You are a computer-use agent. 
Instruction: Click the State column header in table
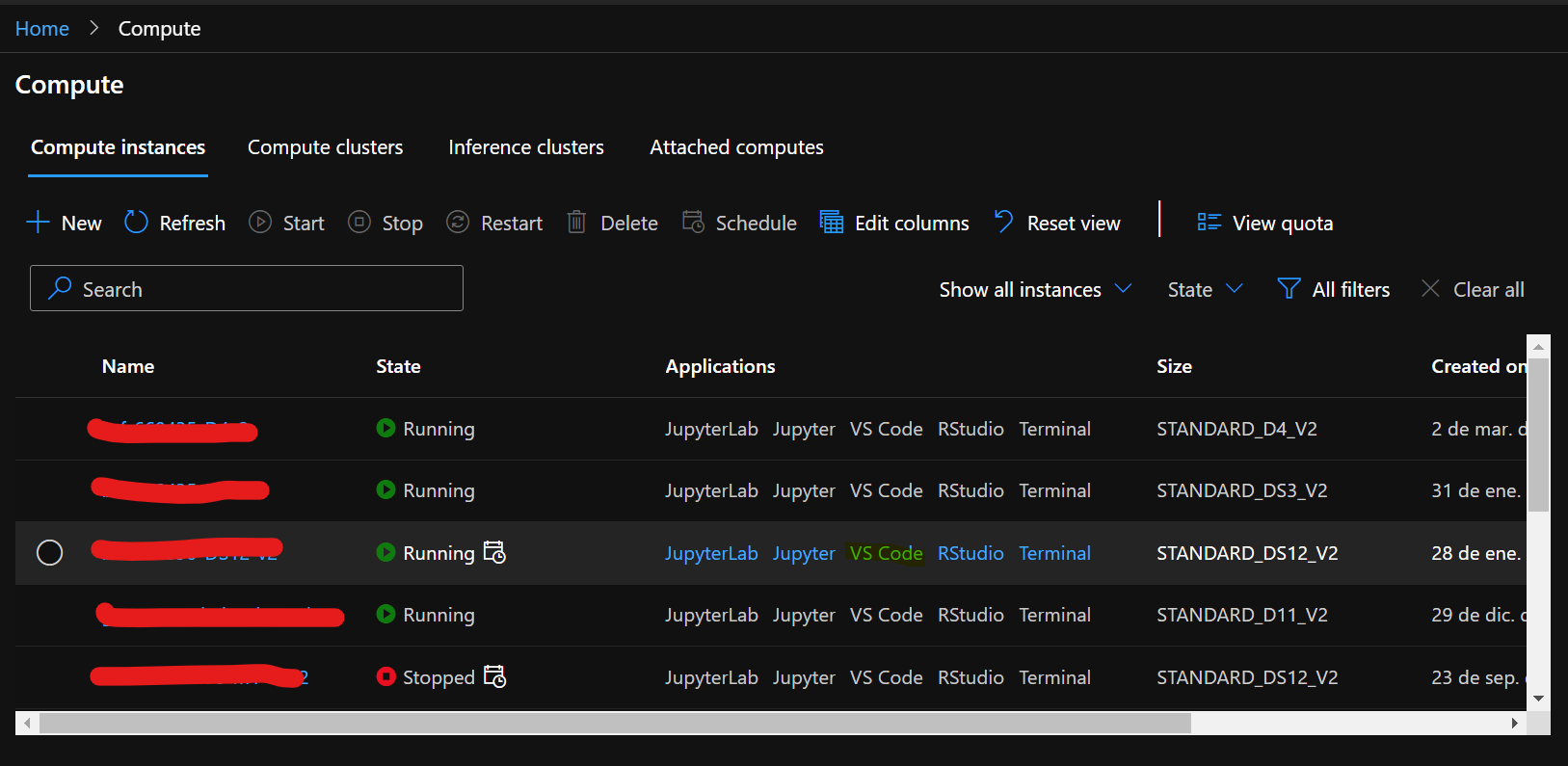tap(398, 366)
